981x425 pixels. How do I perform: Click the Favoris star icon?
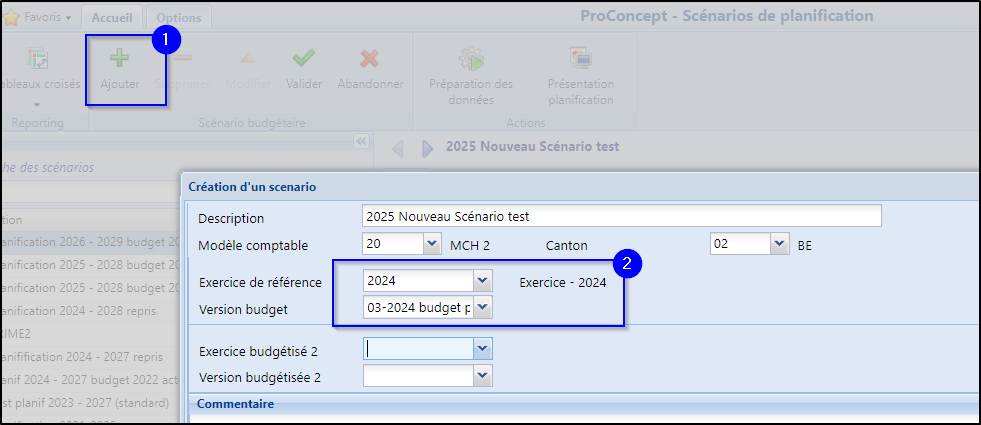coord(11,18)
